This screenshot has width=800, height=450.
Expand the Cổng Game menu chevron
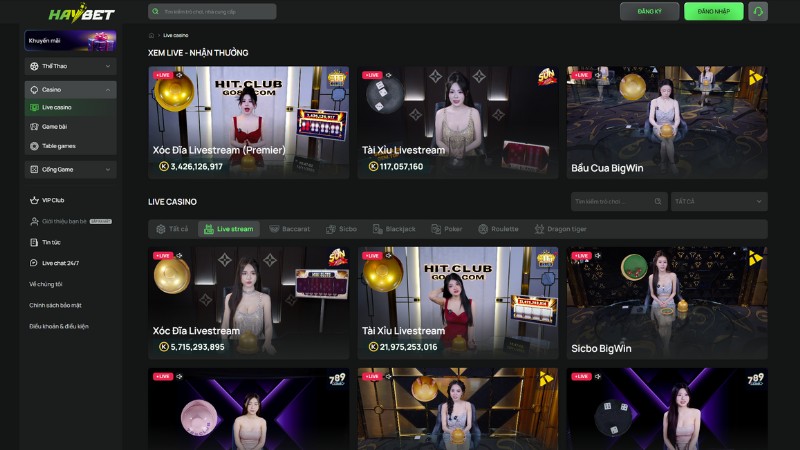tap(108, 169)
